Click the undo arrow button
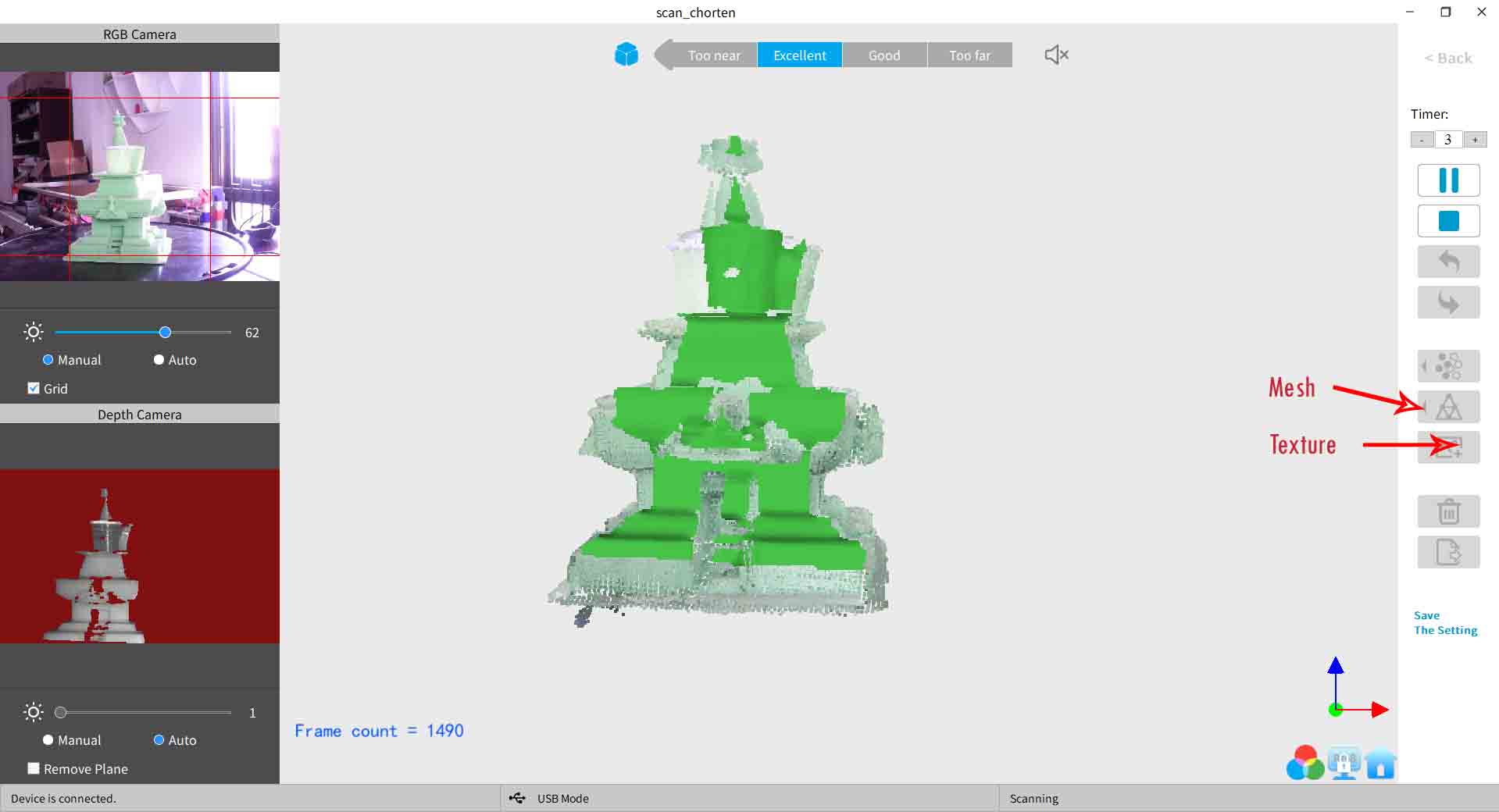This screenshot has width=1499, height=812. pos(1448,262)
